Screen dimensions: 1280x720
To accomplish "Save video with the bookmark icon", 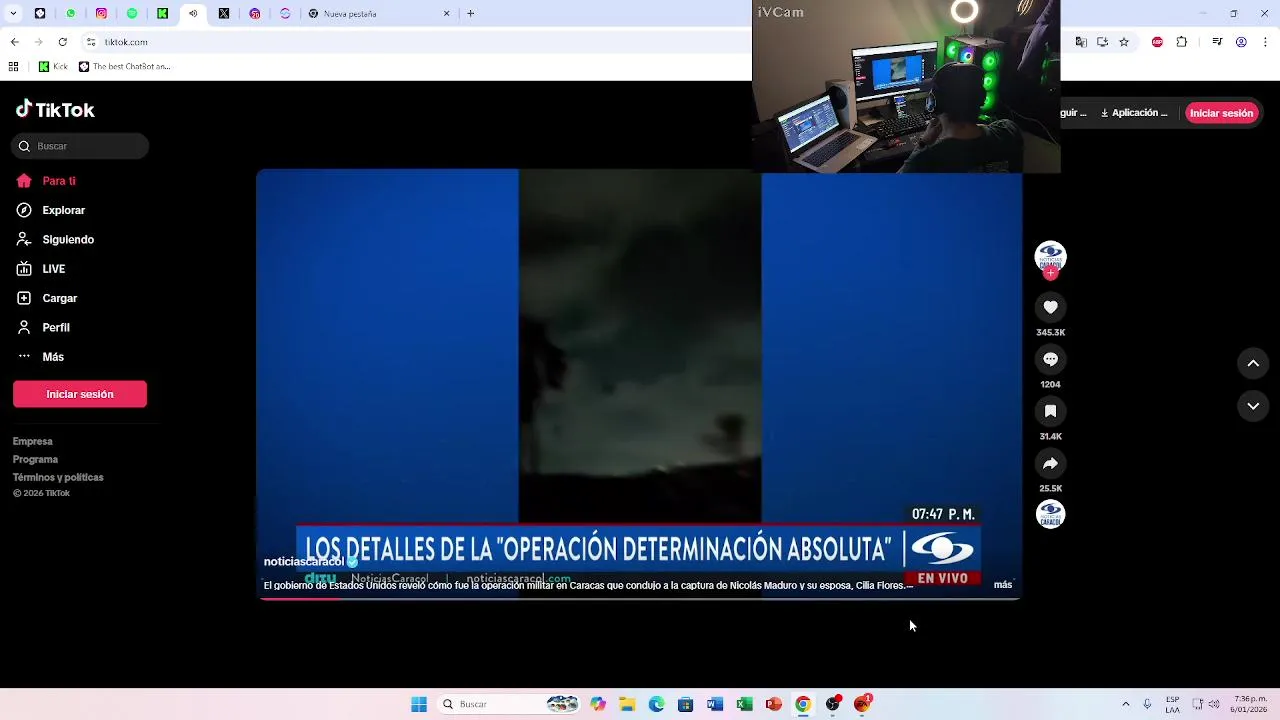I will pyautogui.click(x=1050, y=411).
